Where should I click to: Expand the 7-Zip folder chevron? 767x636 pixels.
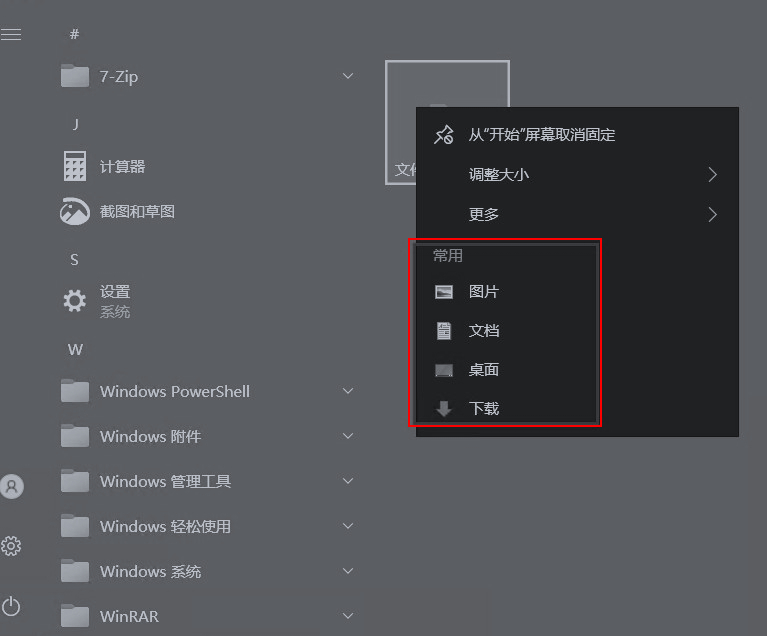point(348,76)
